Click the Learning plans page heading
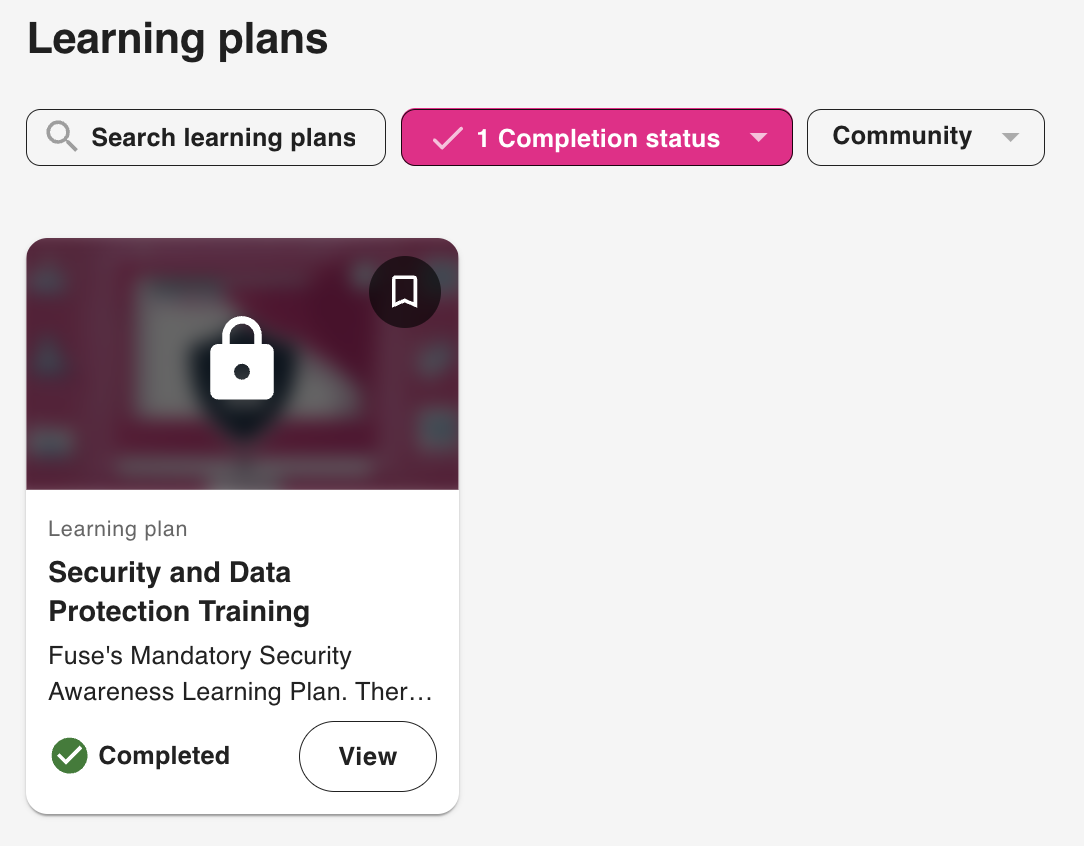Image resolution: width=1084 pixels, height=846 pixels. (178, 40)
